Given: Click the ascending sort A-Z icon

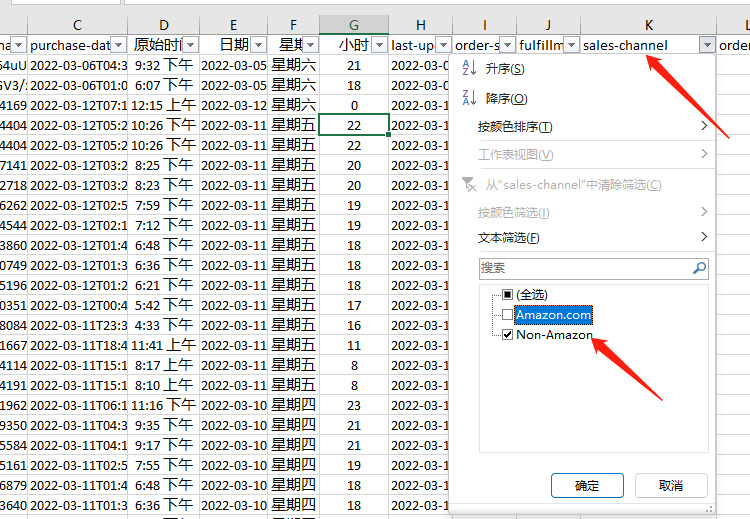Looking at the screenshot, I should [469, 68].
